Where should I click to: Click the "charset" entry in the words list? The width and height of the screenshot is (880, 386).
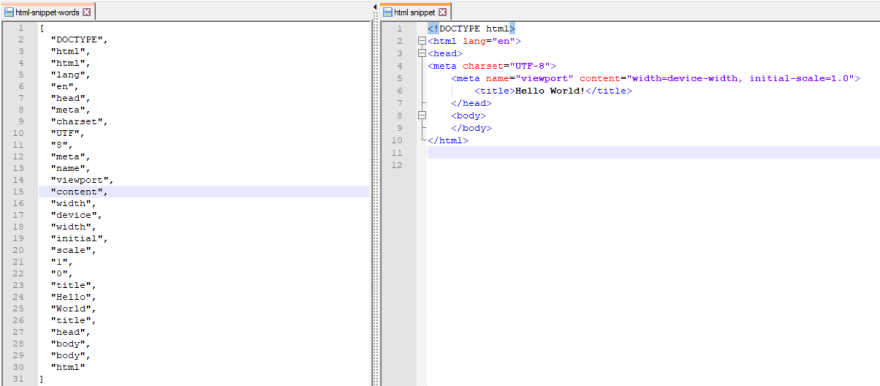79,121
